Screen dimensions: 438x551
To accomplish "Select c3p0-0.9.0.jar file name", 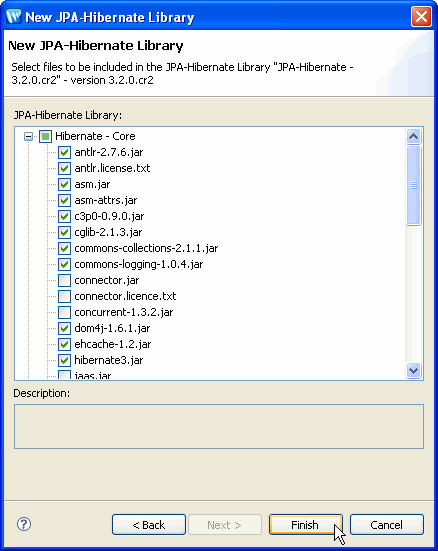I will pos(109,216).
